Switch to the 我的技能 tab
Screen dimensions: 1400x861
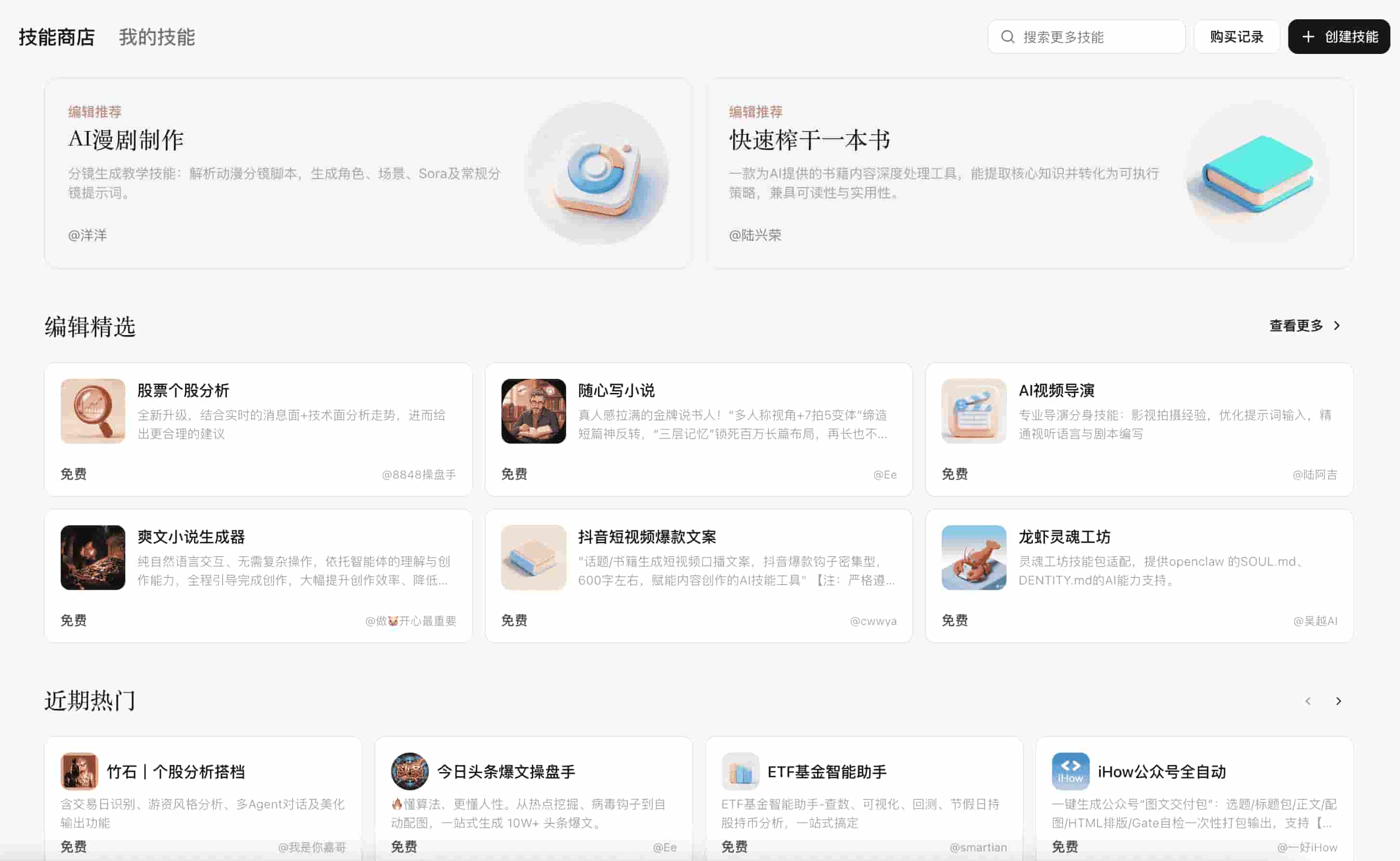pyautogui.click(x=157, y=37)
